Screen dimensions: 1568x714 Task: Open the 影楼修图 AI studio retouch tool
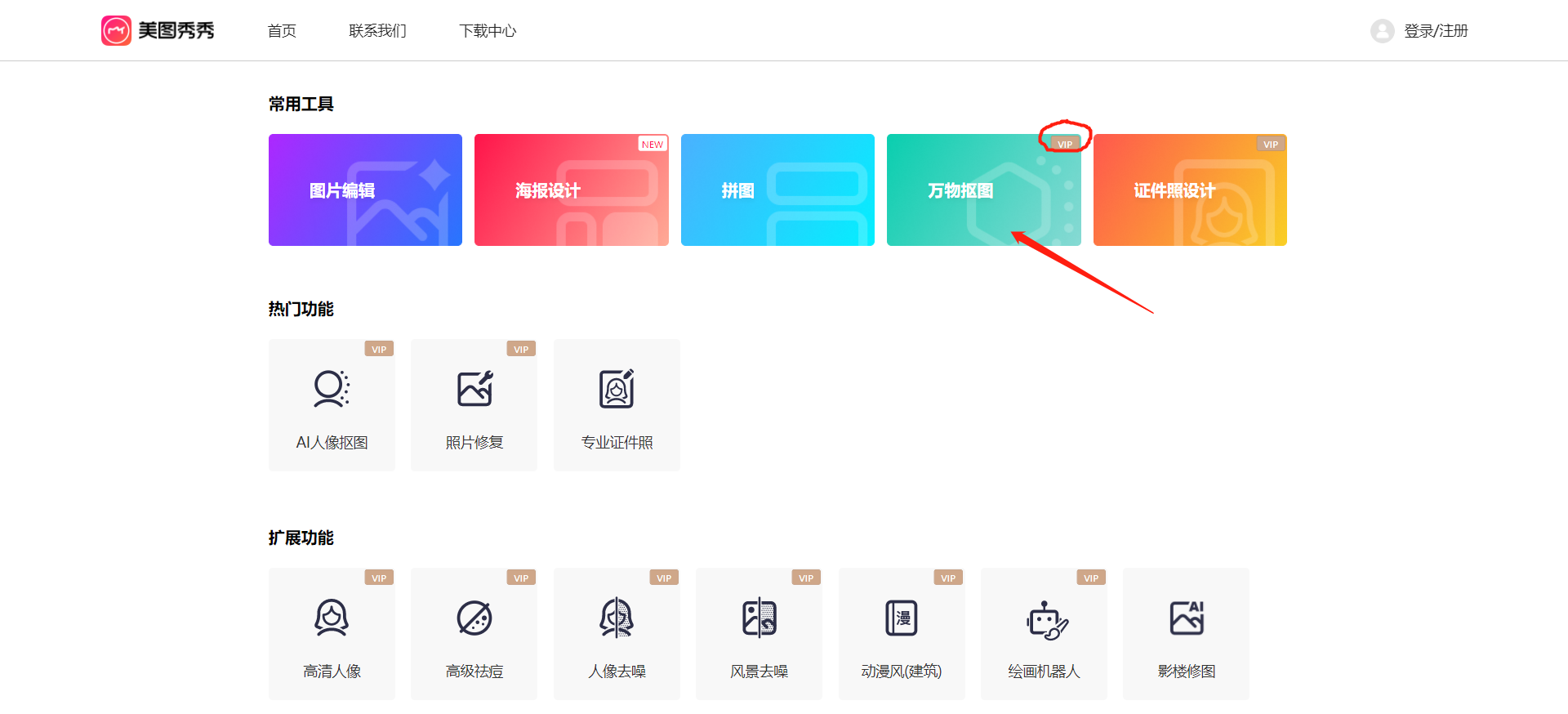tap(1186, 634)
